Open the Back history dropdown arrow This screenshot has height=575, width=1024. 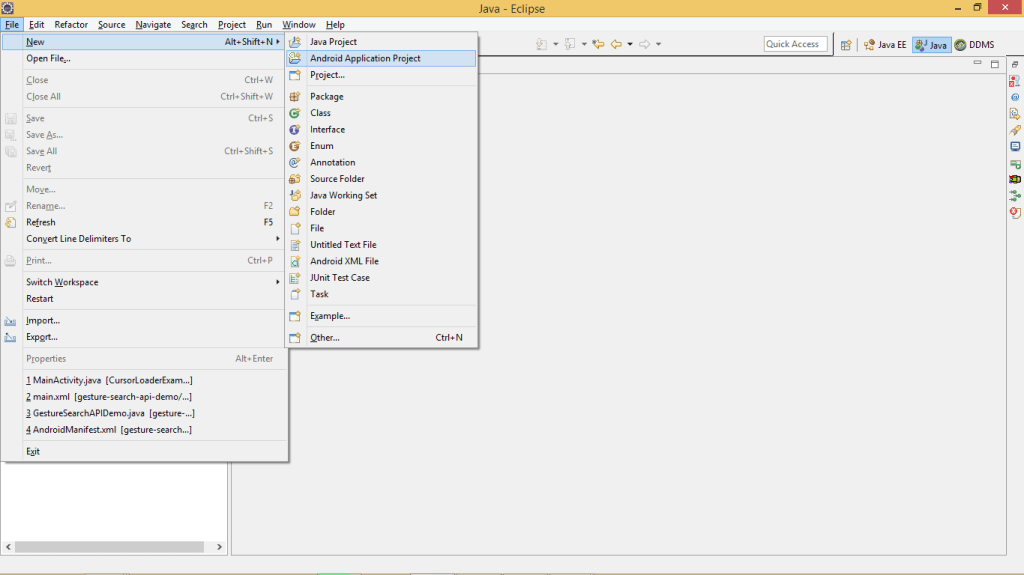click(630, 44)
